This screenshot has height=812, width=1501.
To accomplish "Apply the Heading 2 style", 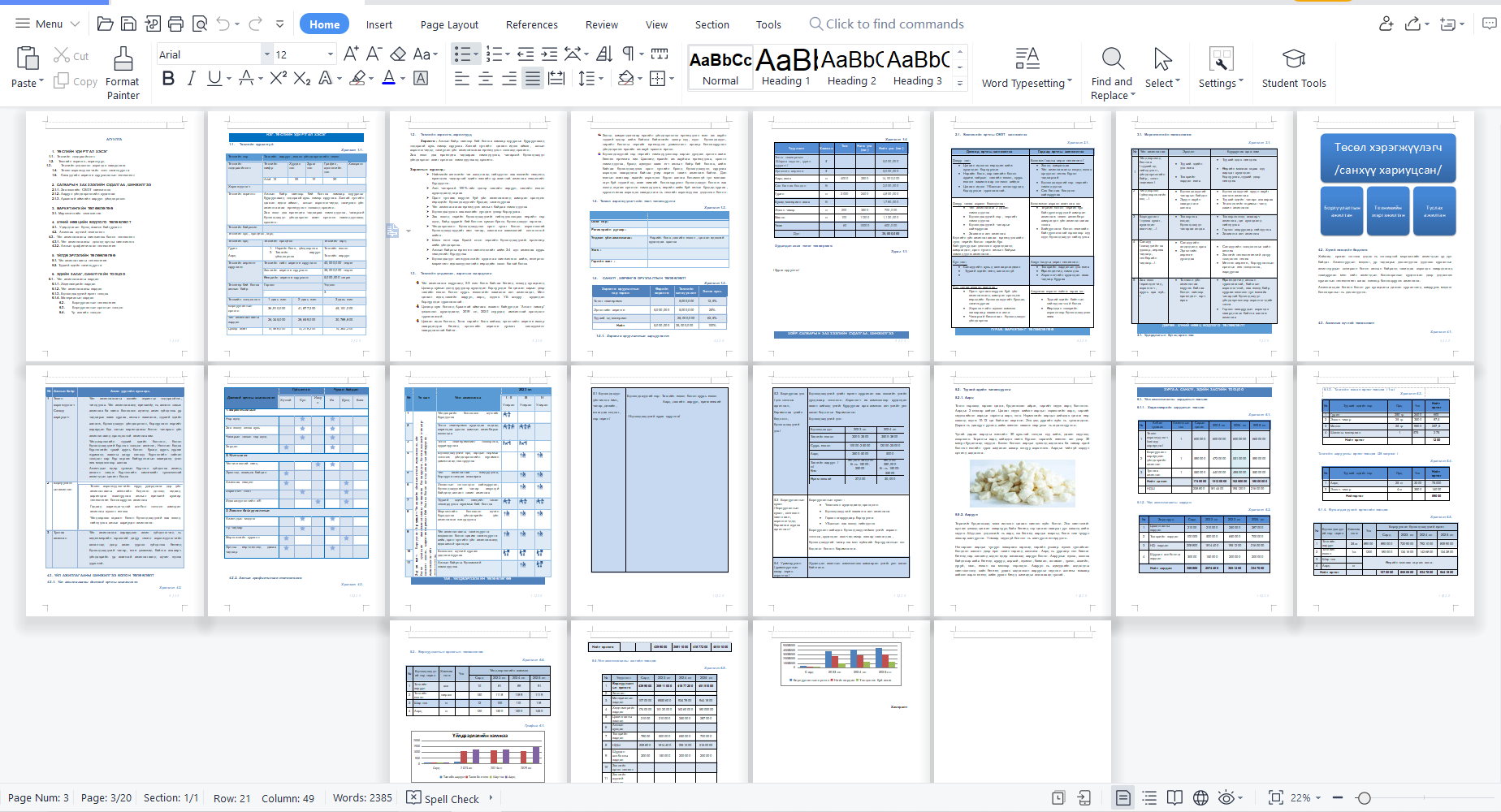I will point(851,67).
